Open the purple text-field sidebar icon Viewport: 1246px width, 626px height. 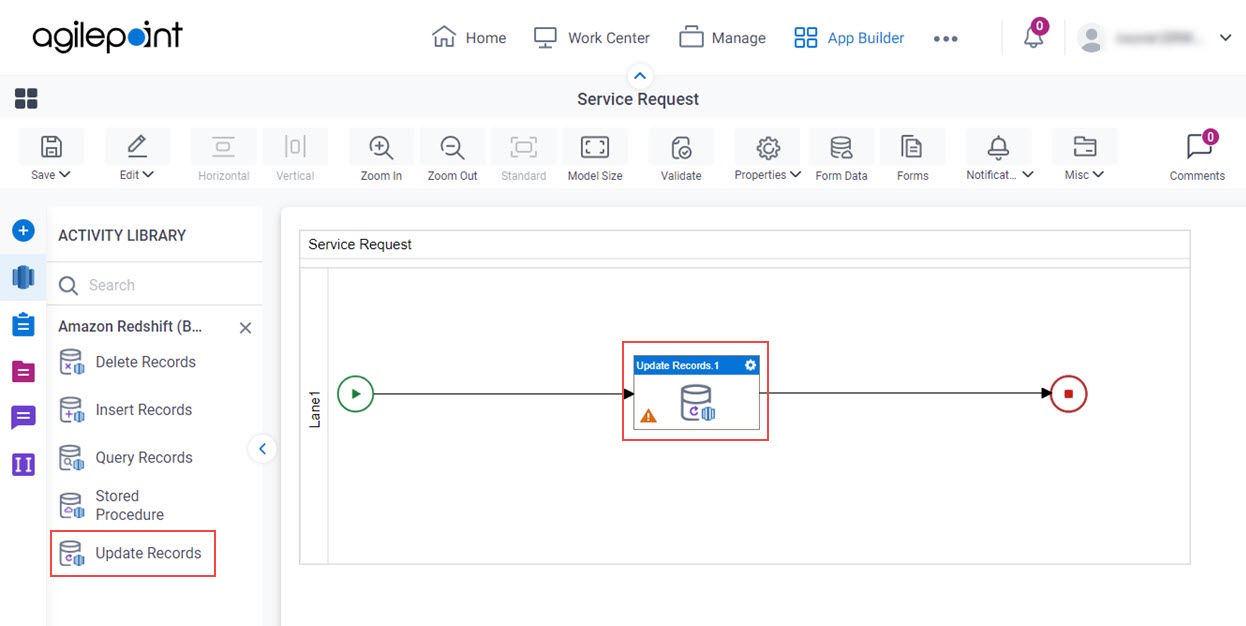point(23,464)
